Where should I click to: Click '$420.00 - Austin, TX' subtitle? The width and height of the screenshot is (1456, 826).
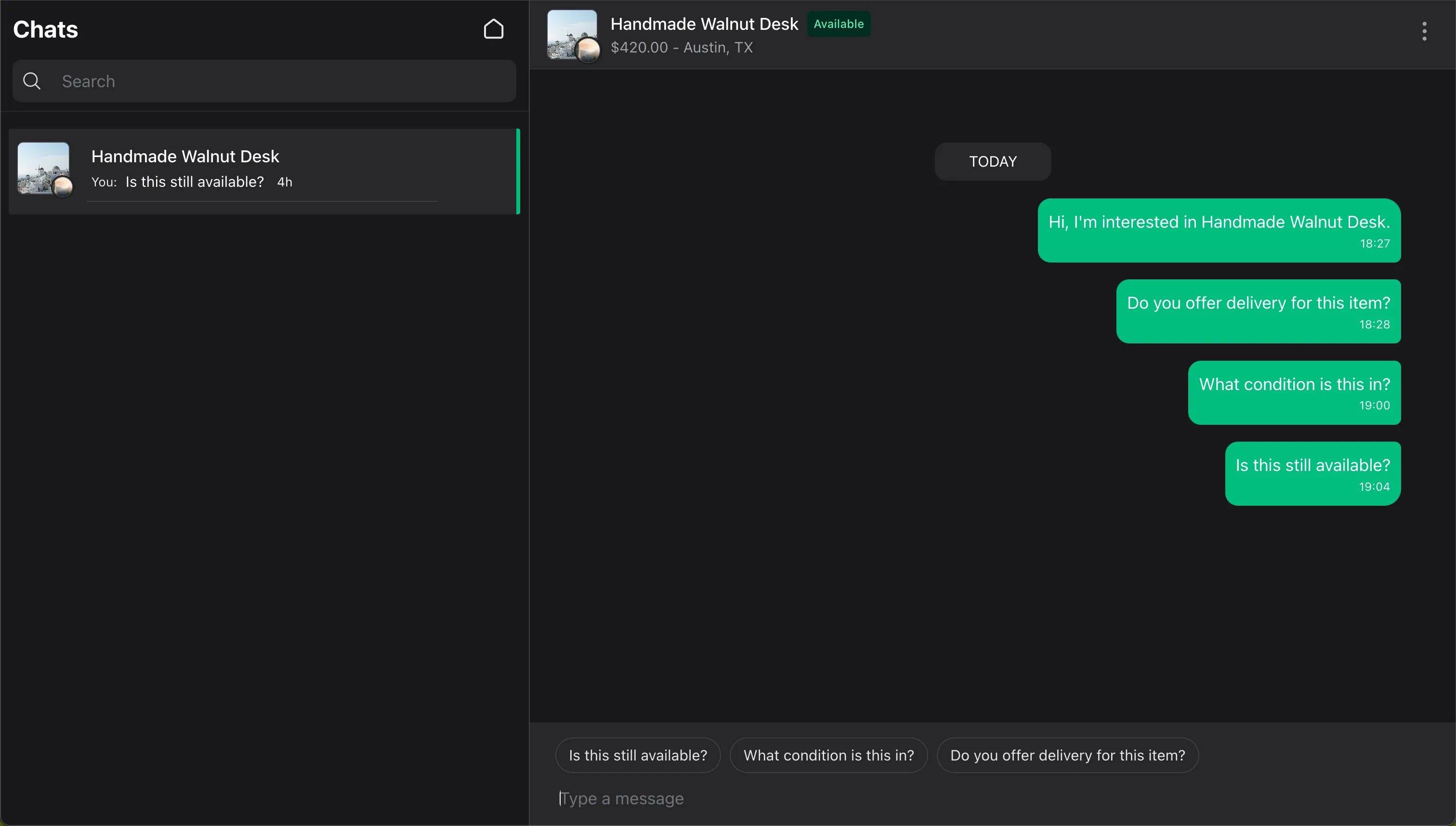681,48
